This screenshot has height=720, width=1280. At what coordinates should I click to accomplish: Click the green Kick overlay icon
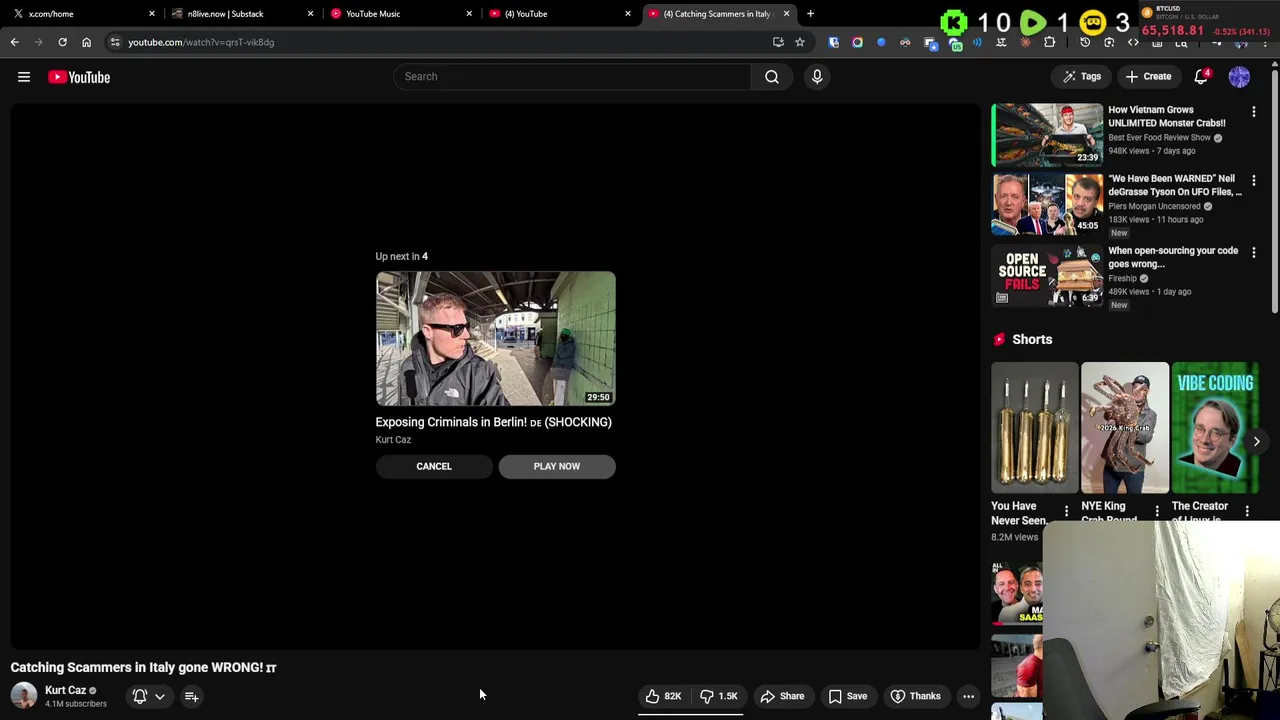[954, 22]
